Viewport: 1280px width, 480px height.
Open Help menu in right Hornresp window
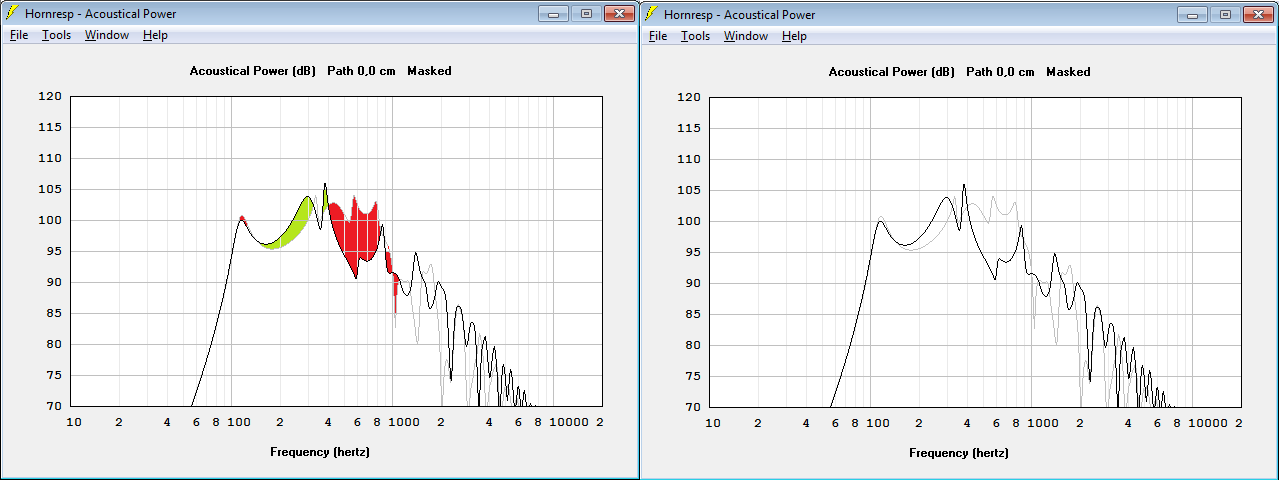pos(794,36)
